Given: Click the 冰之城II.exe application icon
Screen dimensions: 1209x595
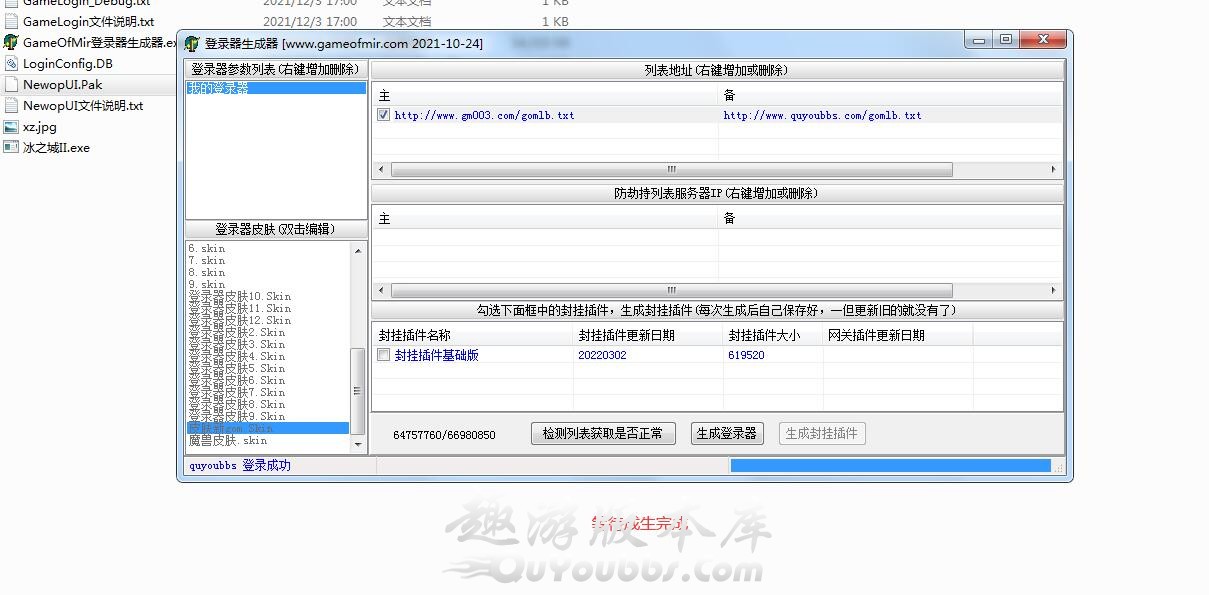Looking at the screenshot, I should tap(11, 147).
